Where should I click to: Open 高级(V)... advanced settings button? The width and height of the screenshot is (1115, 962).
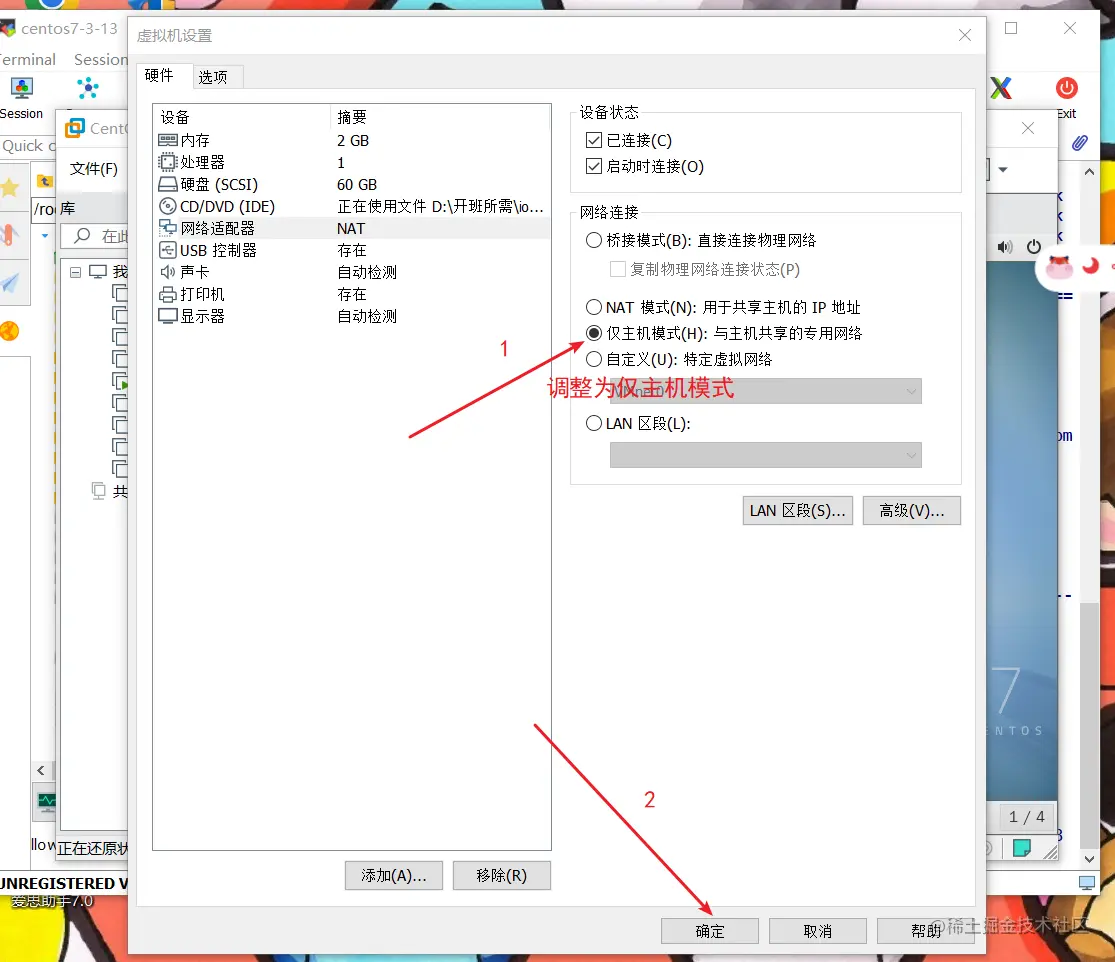[x=912, y=511]
